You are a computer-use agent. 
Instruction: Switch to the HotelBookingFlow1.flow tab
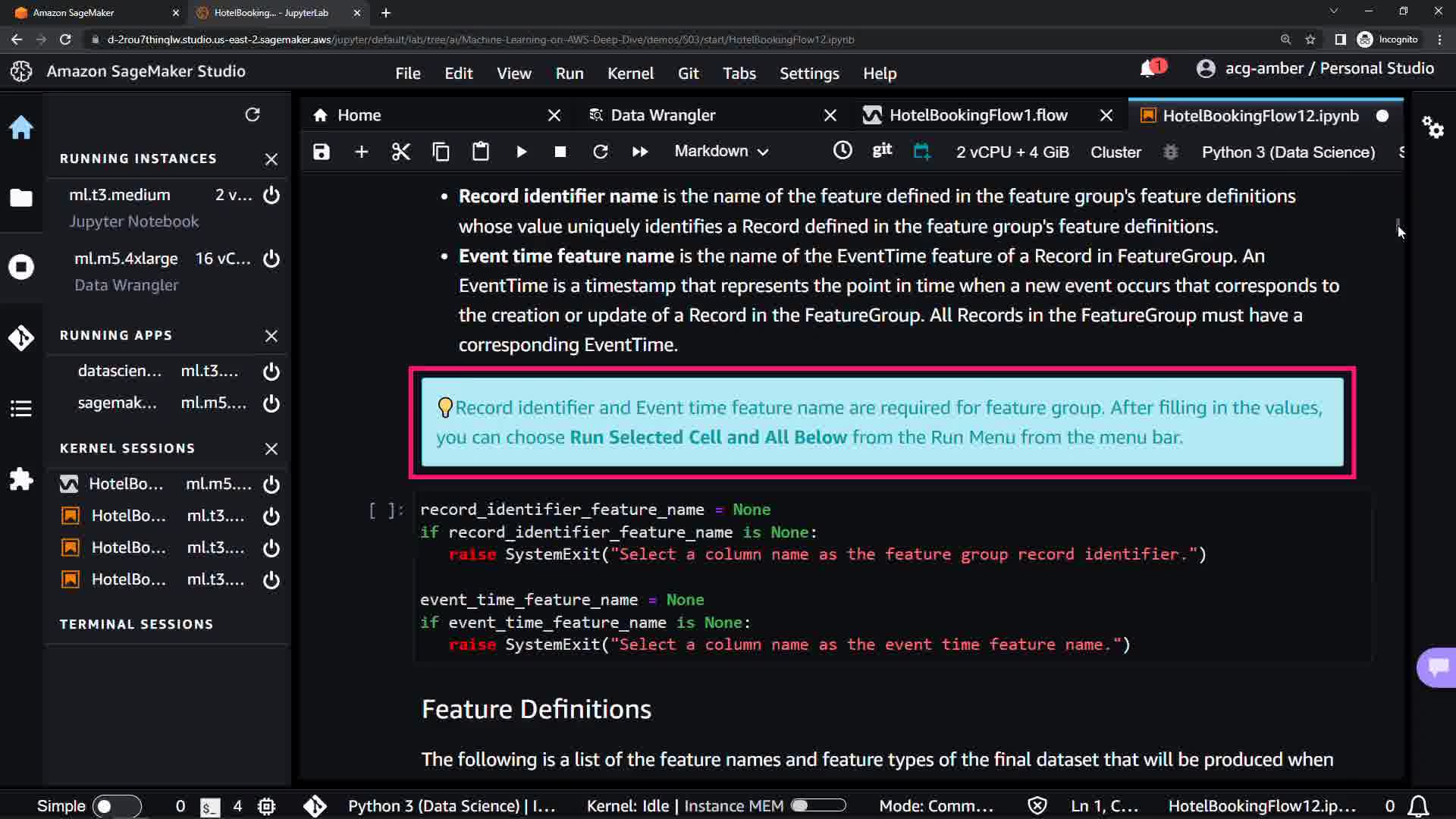(978, 115)
